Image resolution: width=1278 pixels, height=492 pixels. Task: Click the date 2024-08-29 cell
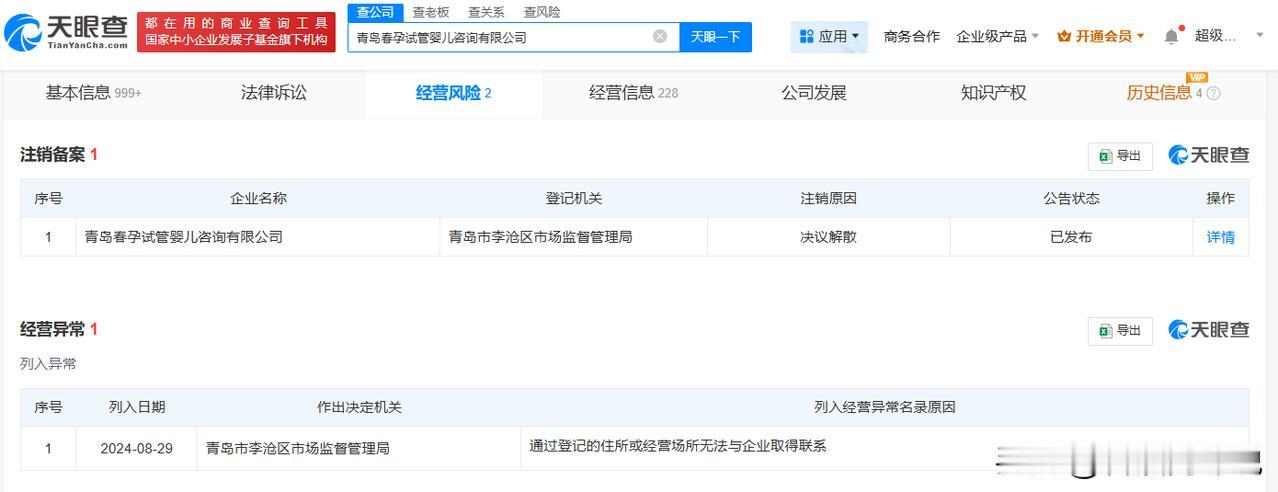point(136,448)
